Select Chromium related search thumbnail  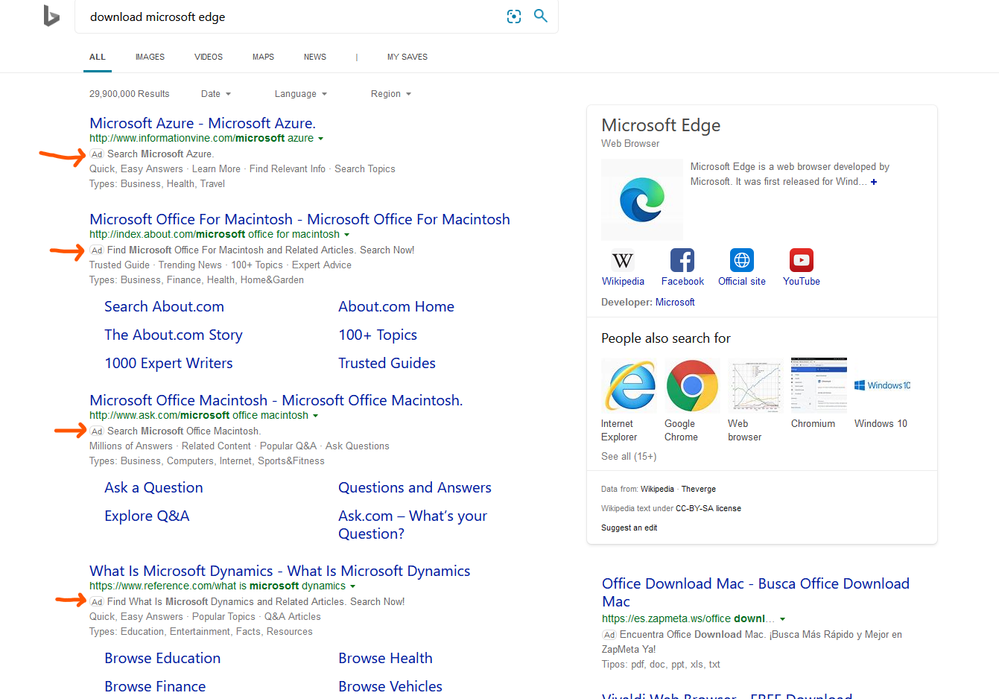point(819,386)
